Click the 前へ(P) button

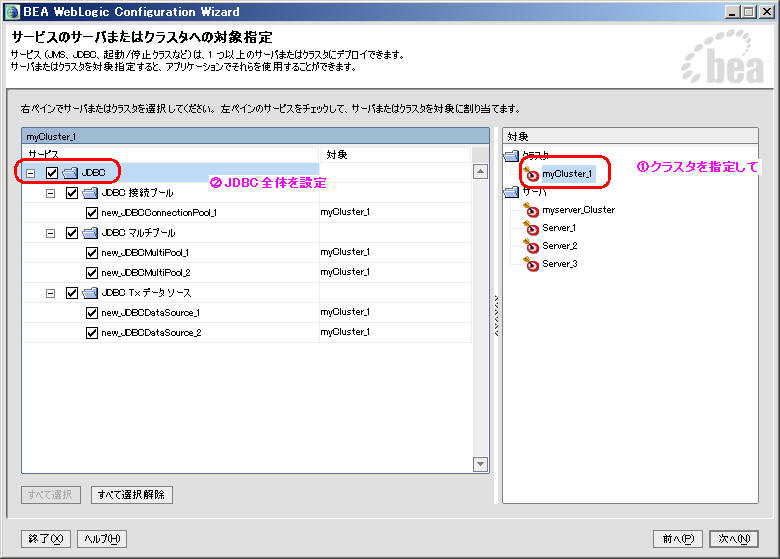(677, 539)
